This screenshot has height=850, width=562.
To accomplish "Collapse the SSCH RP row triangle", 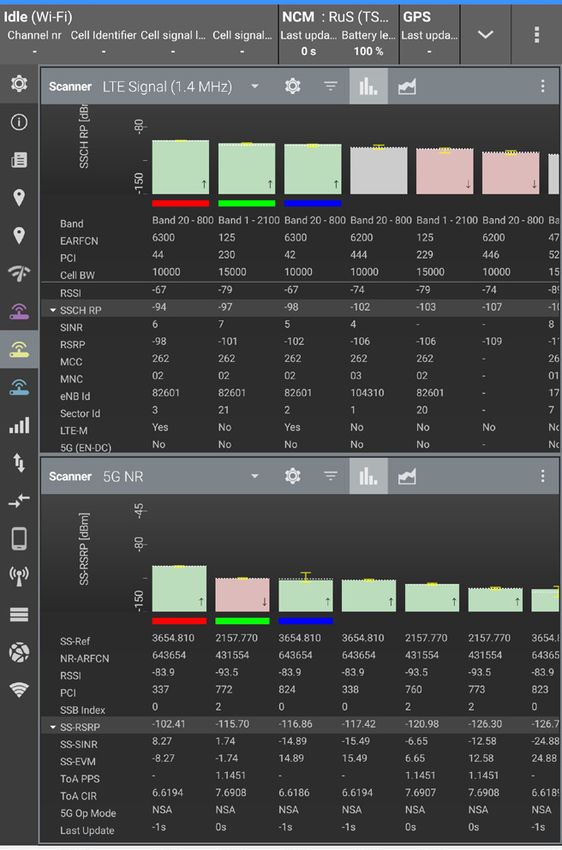I will [53, 311].
